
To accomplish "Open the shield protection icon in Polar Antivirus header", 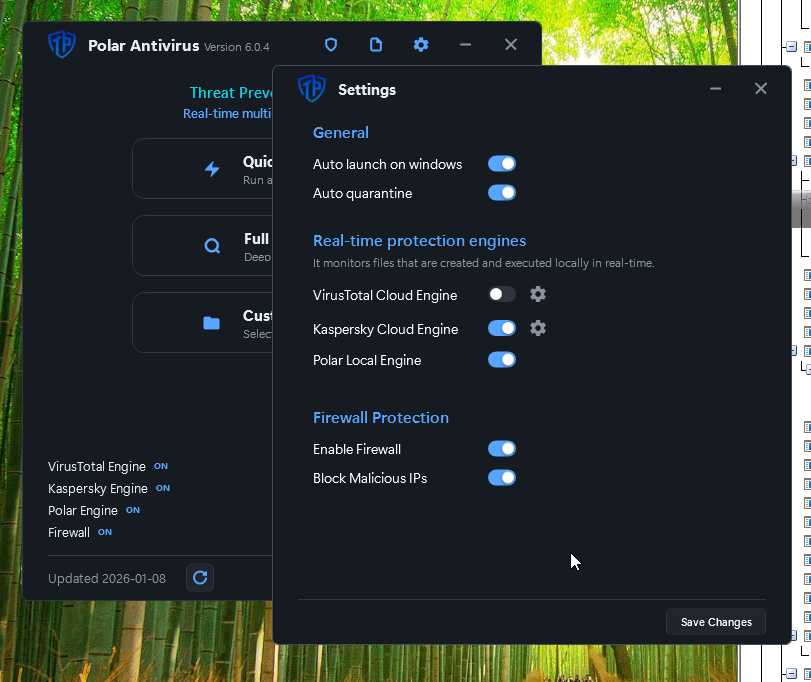I will click(331, 45).
